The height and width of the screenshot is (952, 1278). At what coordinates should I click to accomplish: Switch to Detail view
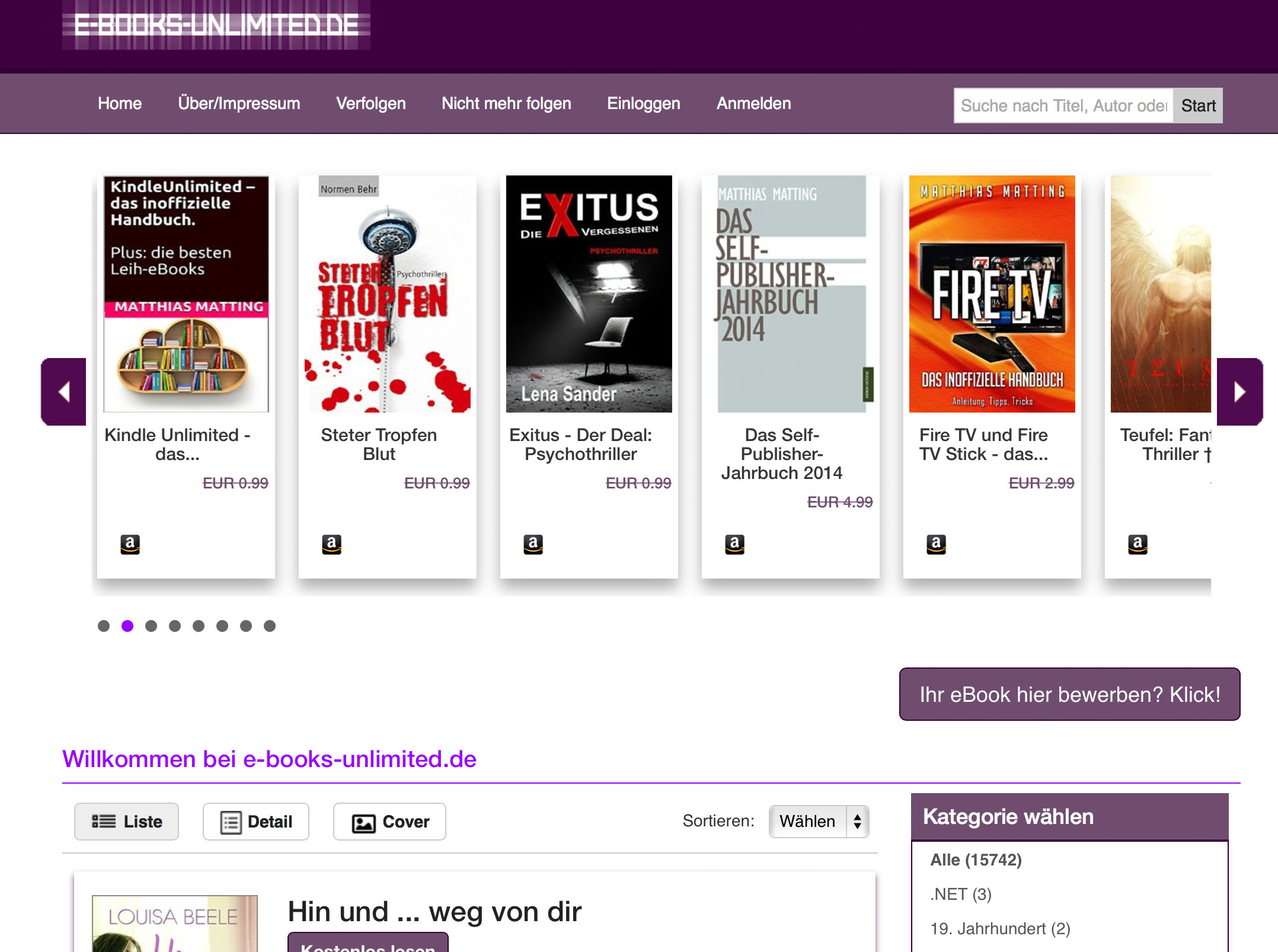(256, 822)
